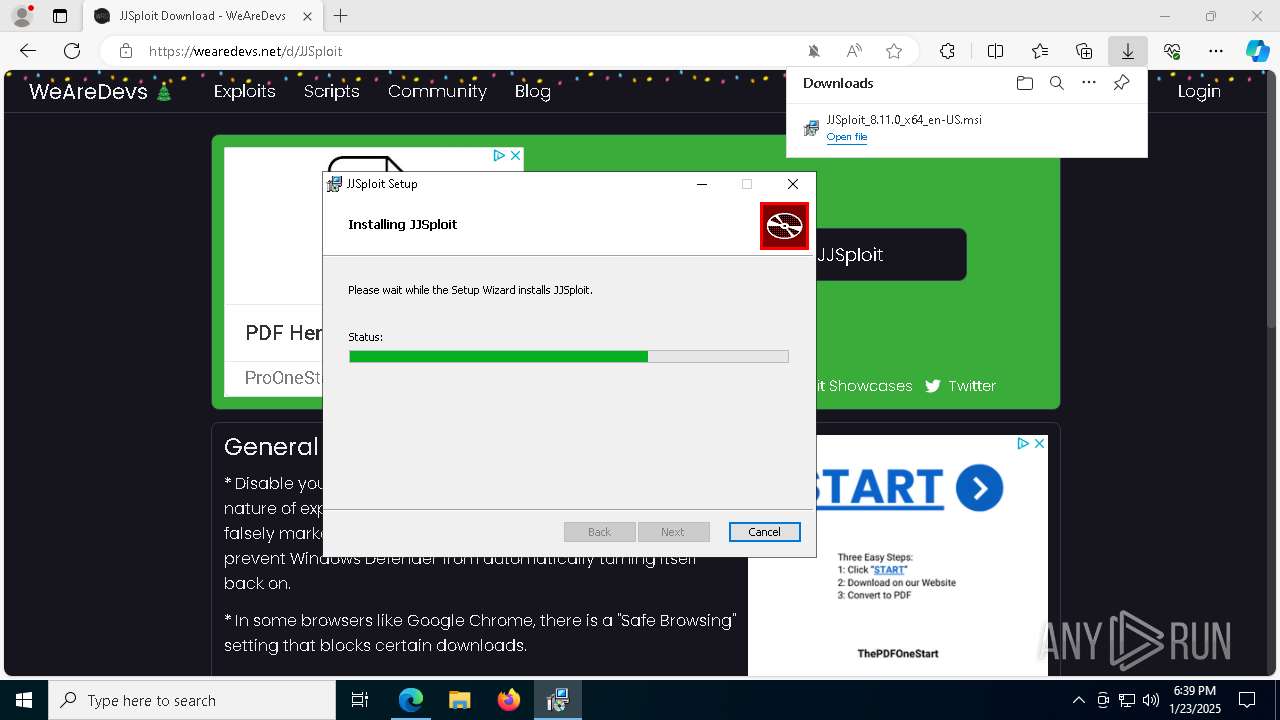1280x720 pixels.
Task: Close the top-left ad with X
Action: (515, 155)
